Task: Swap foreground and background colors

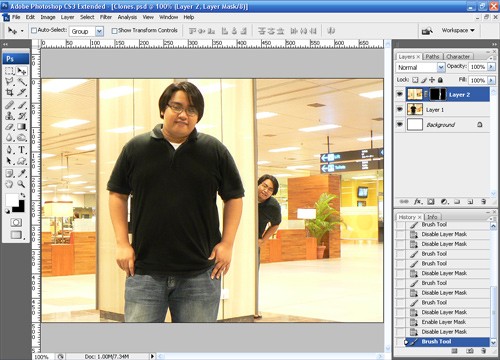Action: tap(22, 195)
